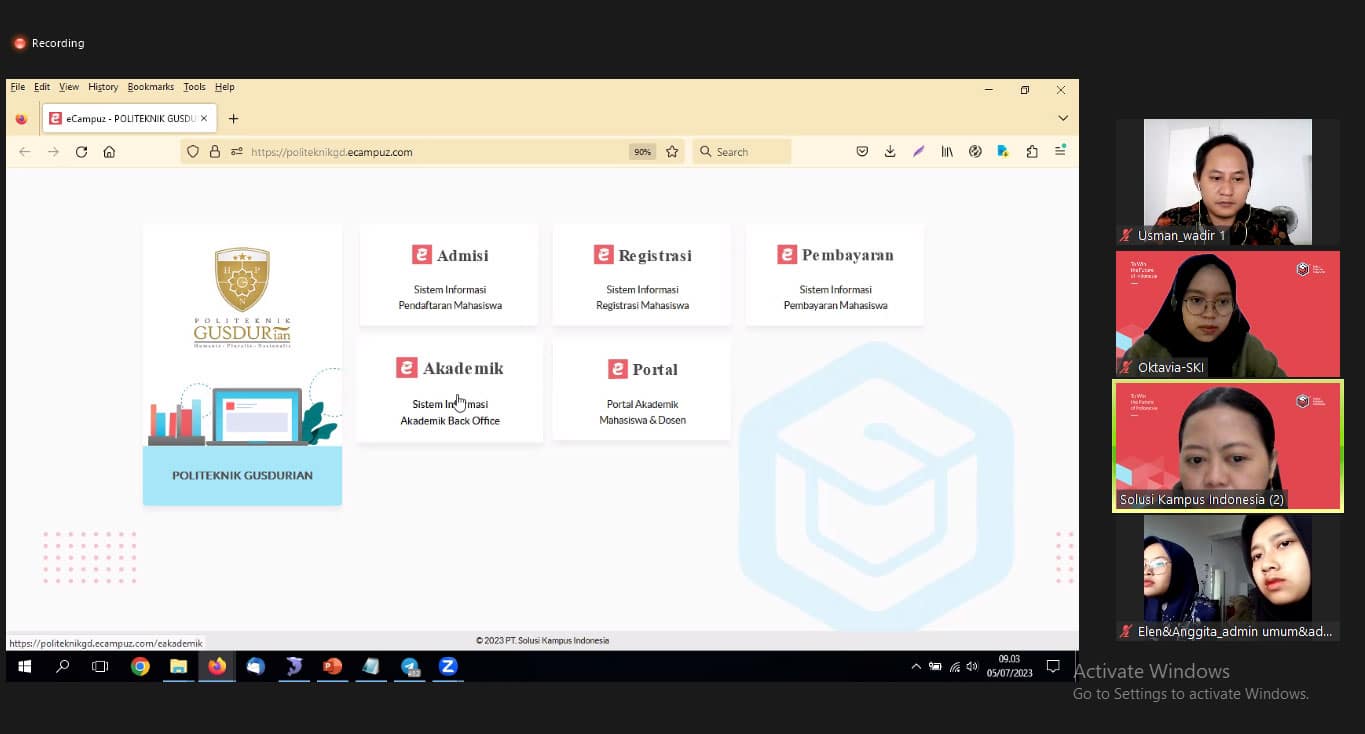Select Usman_wadir 1 video thumbnail
Image resolution: width=1365 pixels, height=734 pixels.
1228,182
